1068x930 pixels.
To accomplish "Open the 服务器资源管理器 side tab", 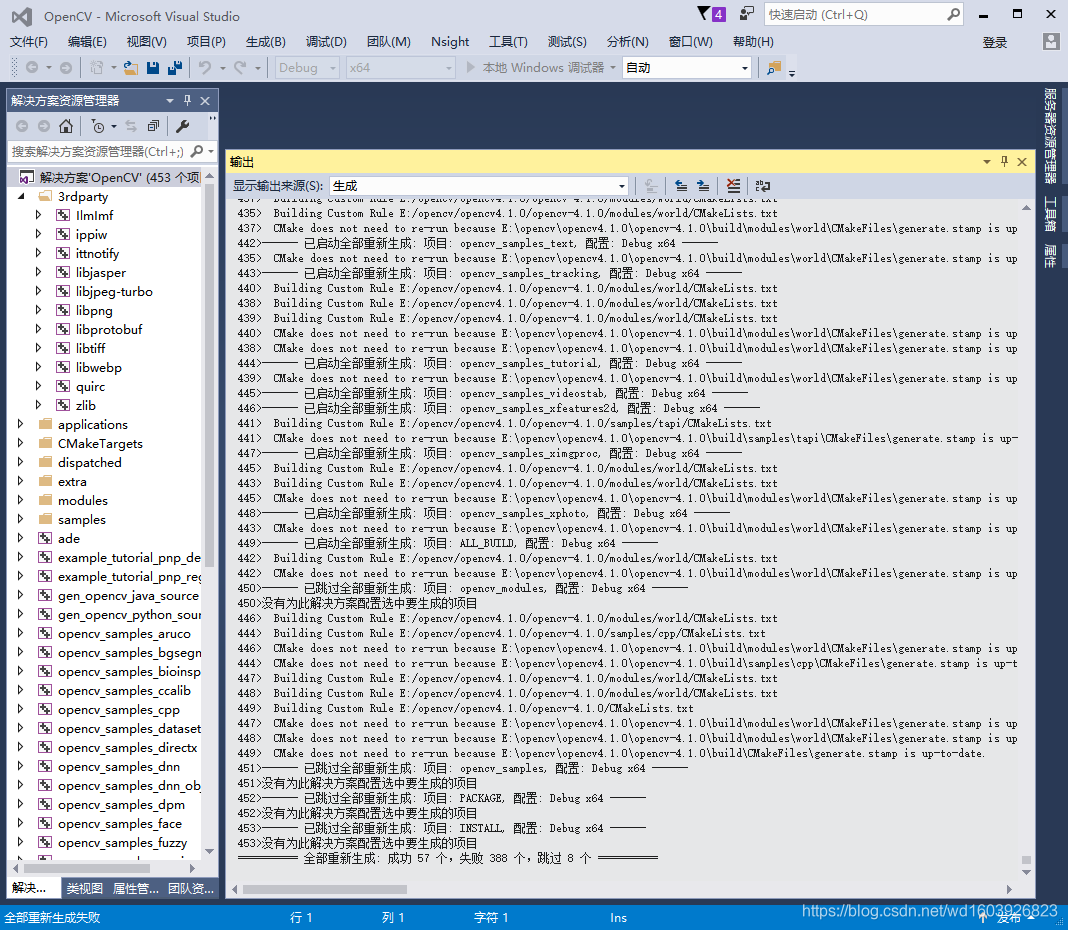I will (x=1050, y=136).
